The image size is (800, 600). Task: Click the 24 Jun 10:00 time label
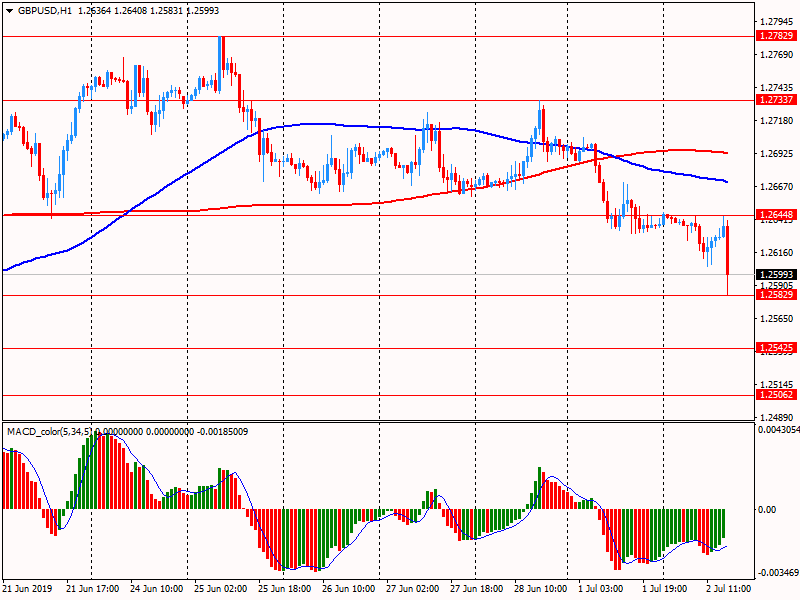157,588
